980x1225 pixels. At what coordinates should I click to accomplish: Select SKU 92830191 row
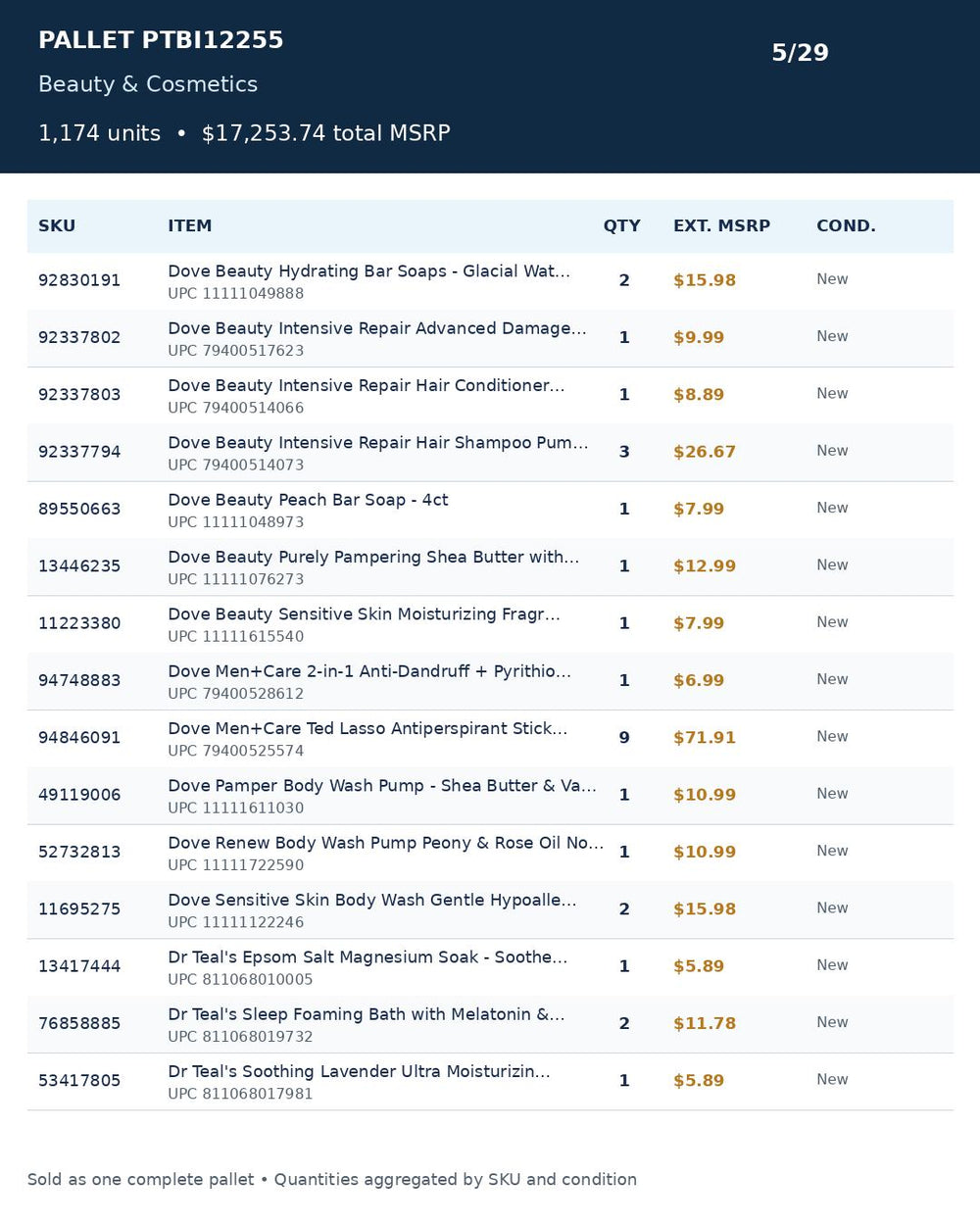pos(490,281)
